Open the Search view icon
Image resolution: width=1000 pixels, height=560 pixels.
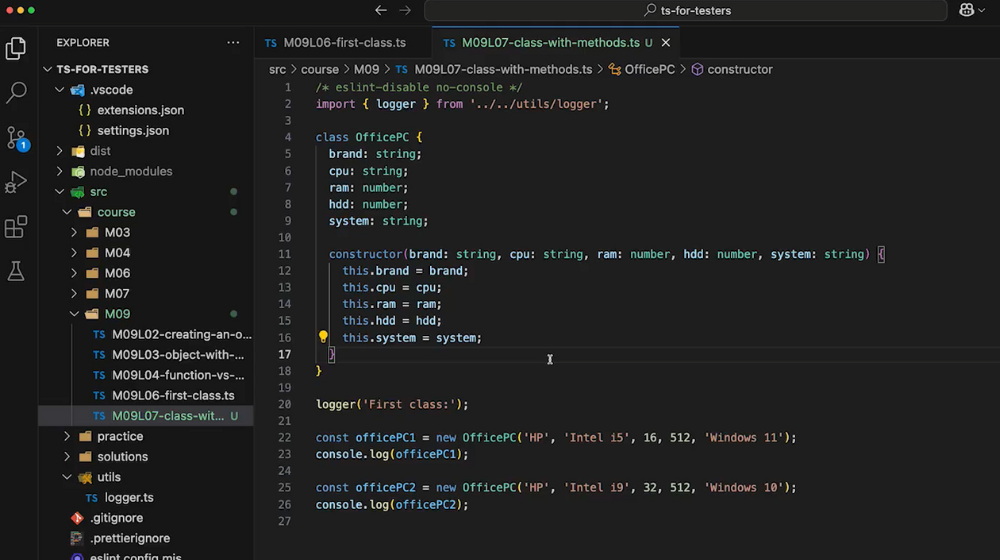16,92
